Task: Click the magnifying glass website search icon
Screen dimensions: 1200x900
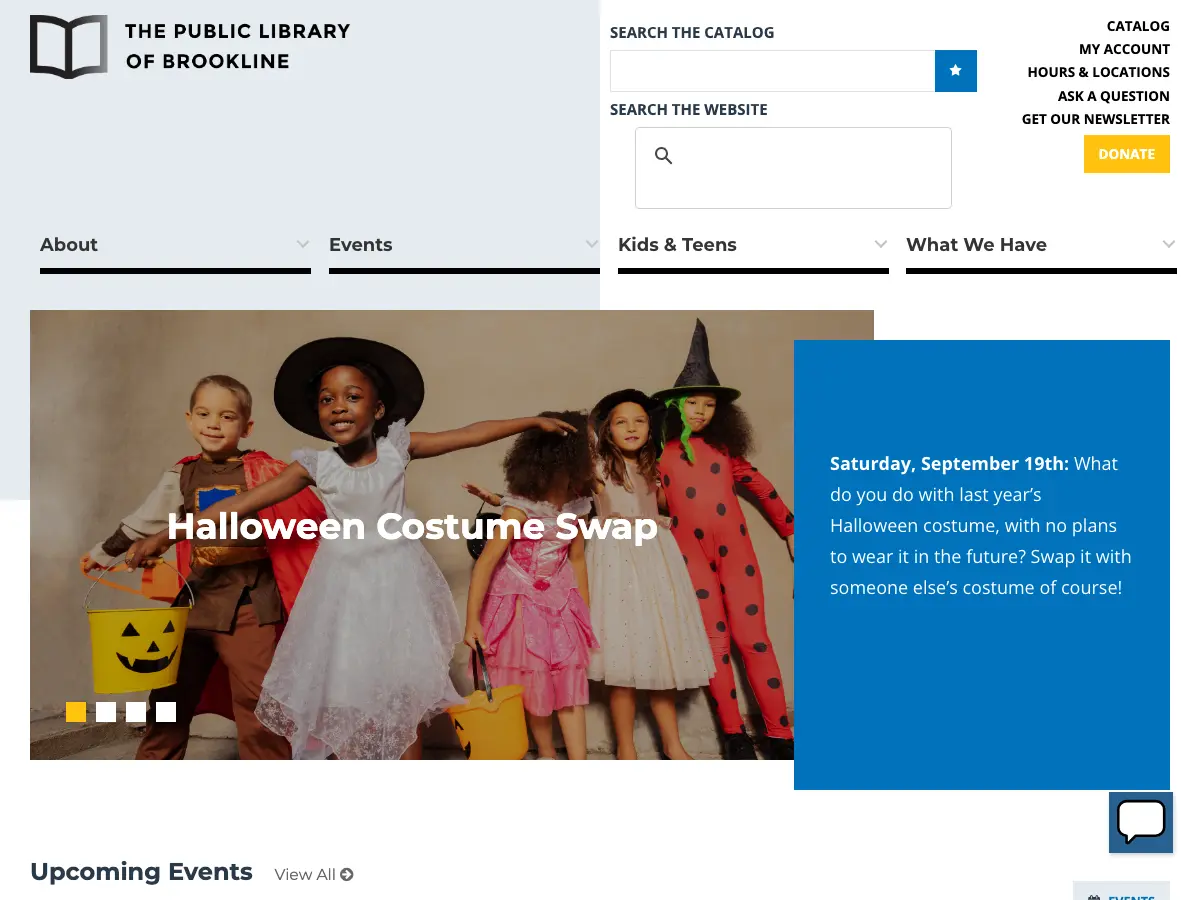Action: point(663,155)
